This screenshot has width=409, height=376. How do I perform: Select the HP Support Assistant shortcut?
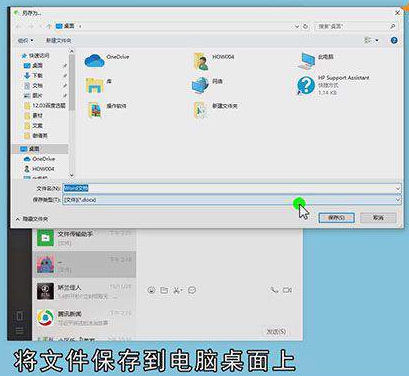pyautogui.click(x=333, y=85)
